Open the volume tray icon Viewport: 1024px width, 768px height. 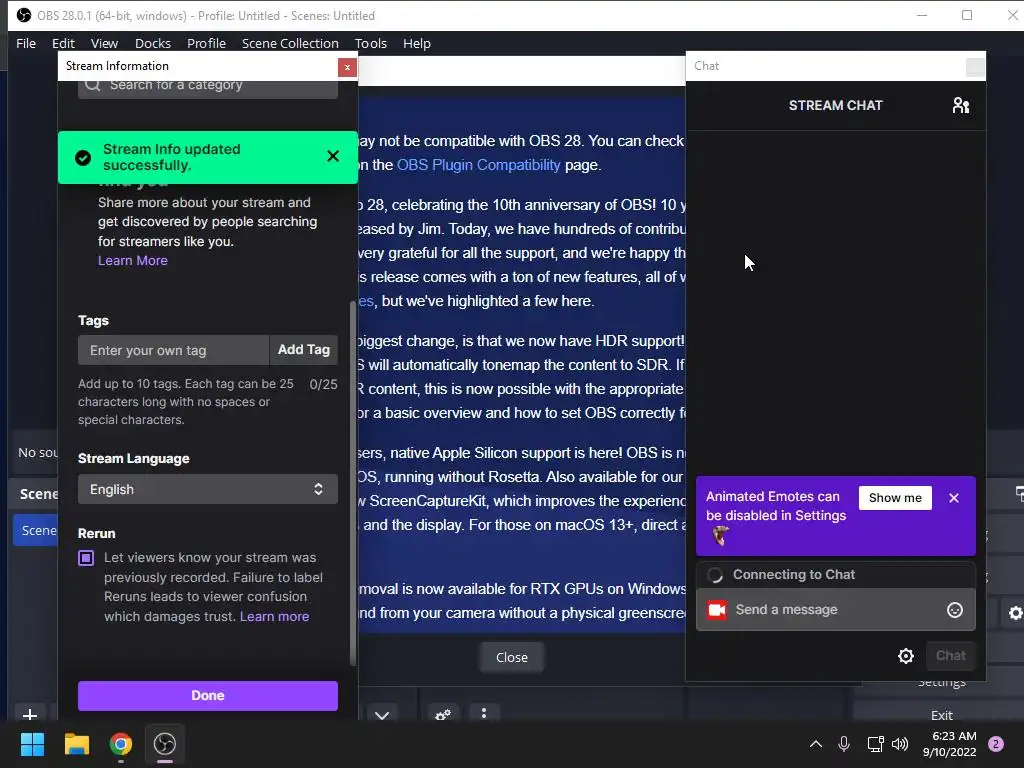[x=900, y=744]
